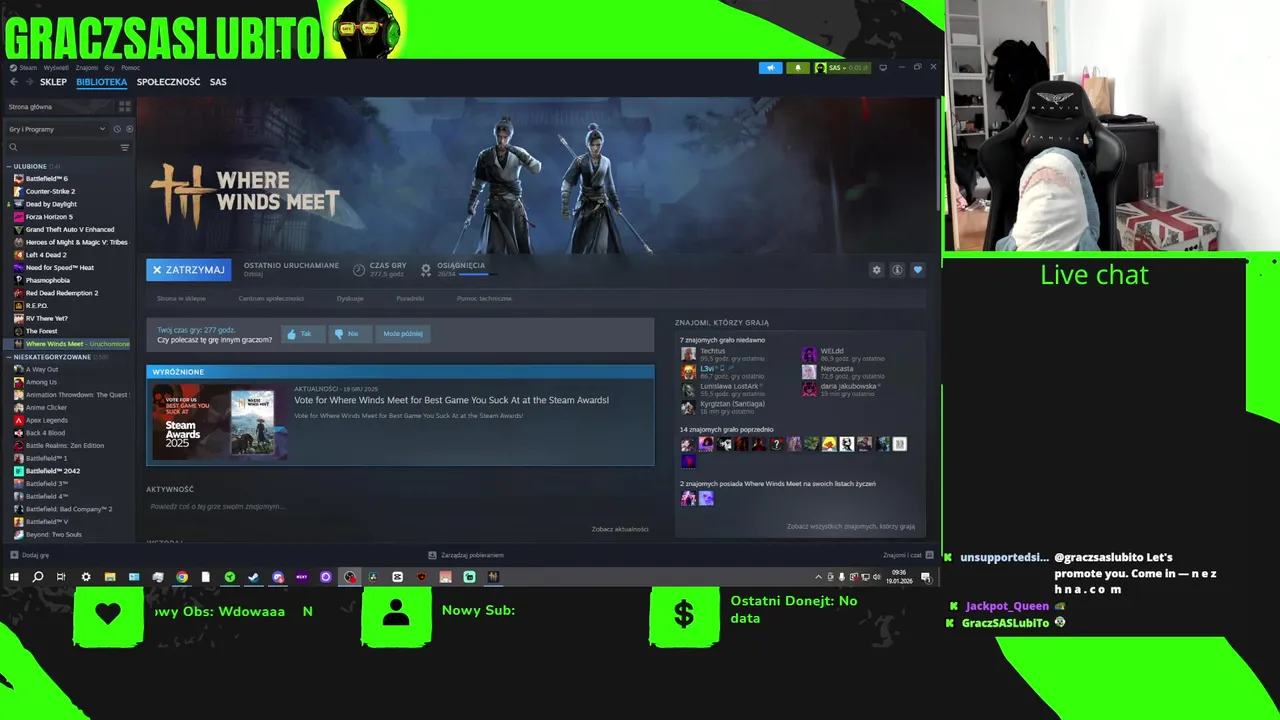This screenshot has height=720, width=1280.
Task: Click Dodaj grę plus icon
Action: click(14, 555)
